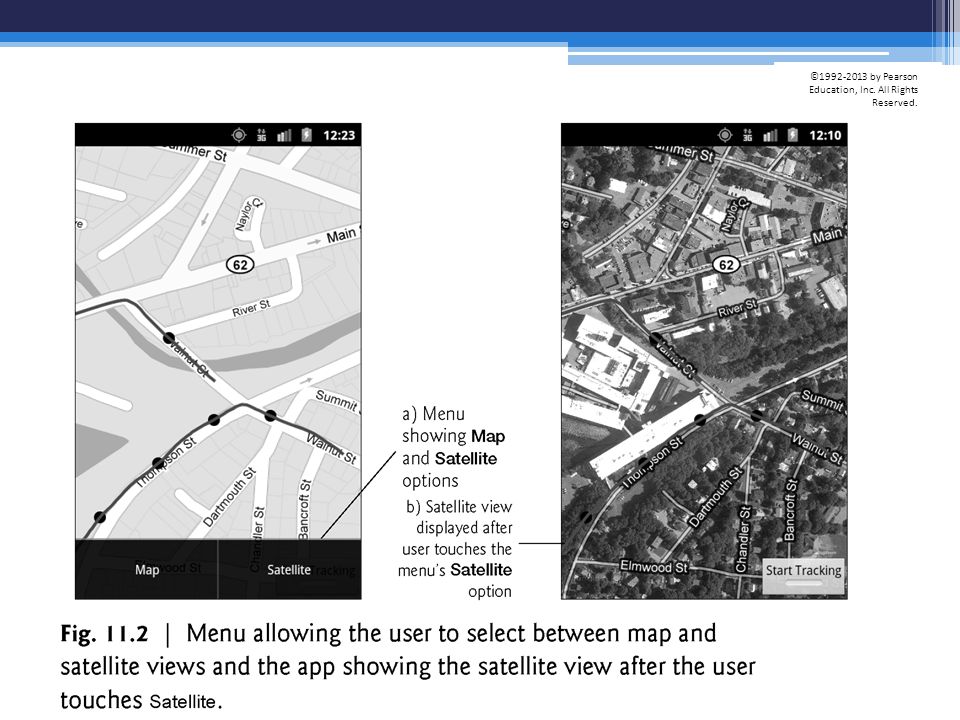This screenshot has height=720, width=960.
Task: Click the GPS location icon in left phone status bar
Action: click(239, 135)
